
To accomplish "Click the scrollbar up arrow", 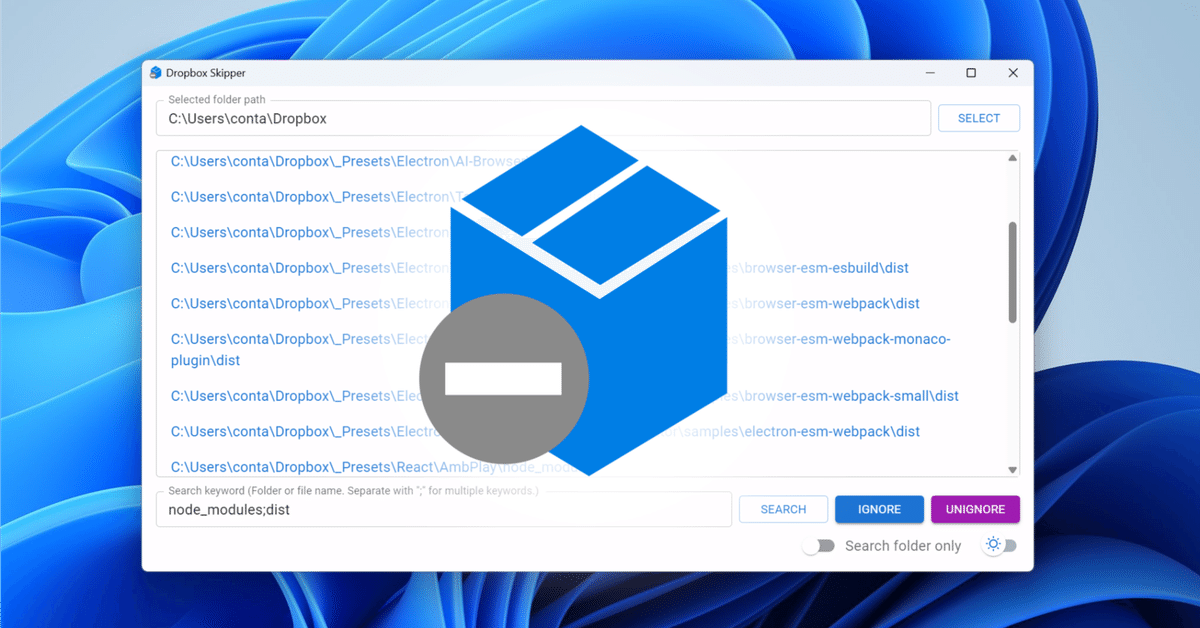I will 1012,156.
